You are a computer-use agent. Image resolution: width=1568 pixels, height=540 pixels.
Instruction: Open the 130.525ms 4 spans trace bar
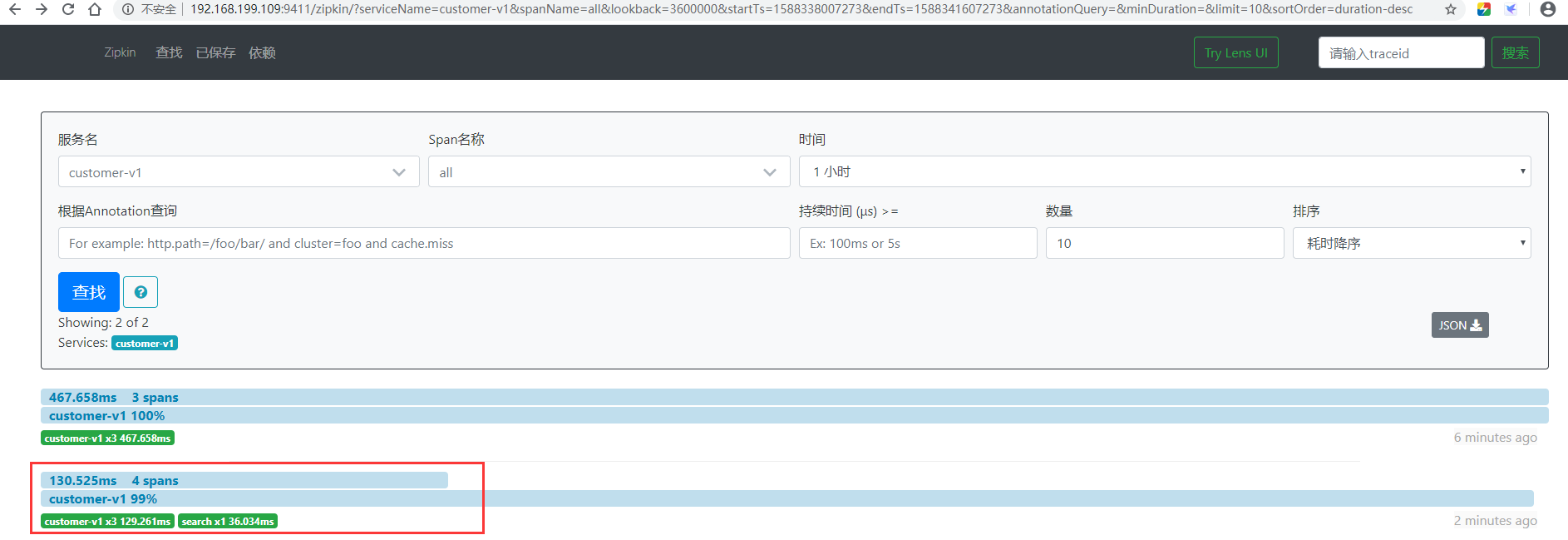click(x=244, y=480)
